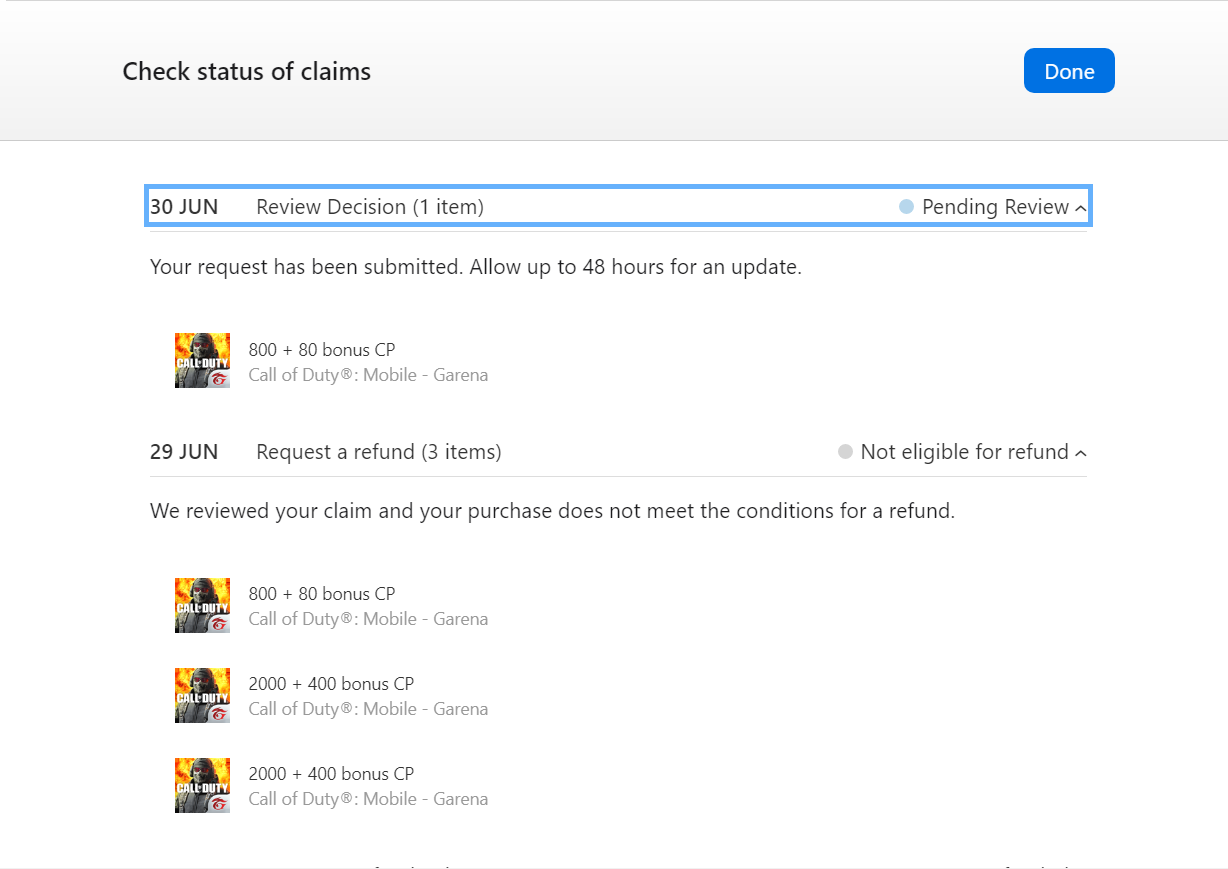Click the Done button
Screen dimensions: 1228x869
1069,71
